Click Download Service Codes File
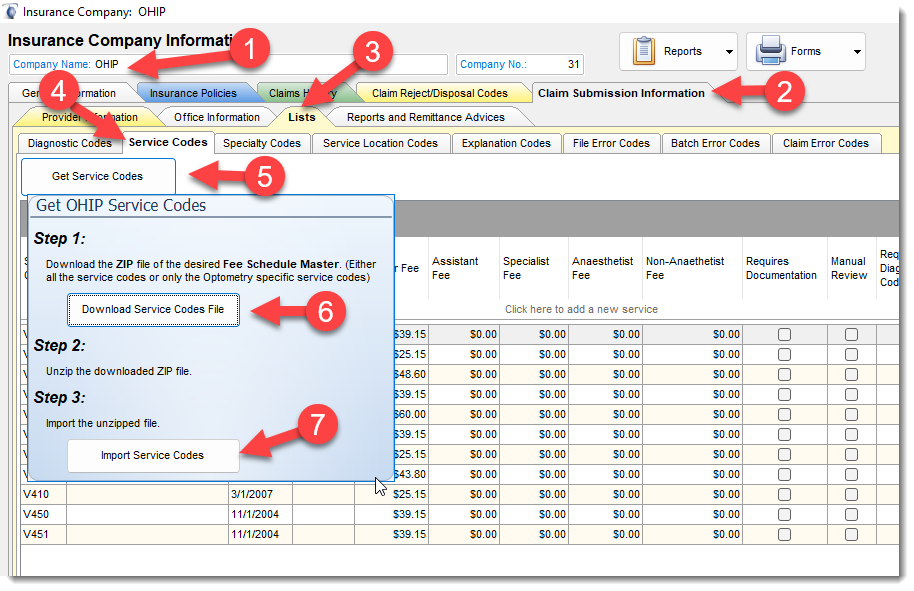914x591 pixels. [x=153, y=309]
